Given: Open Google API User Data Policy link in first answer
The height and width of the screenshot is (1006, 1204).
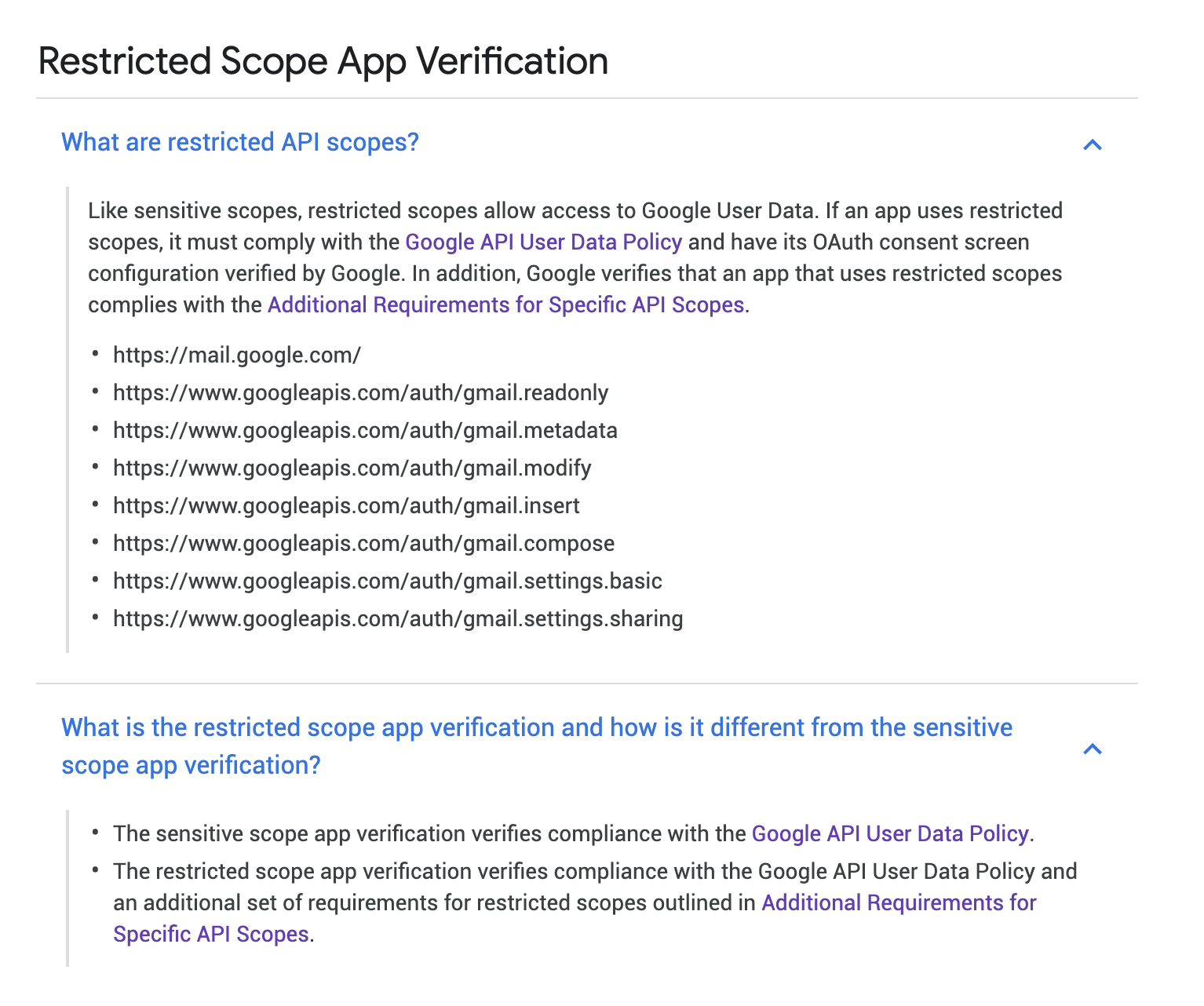Looking at the screenshot, I should (x=543, y=242).
